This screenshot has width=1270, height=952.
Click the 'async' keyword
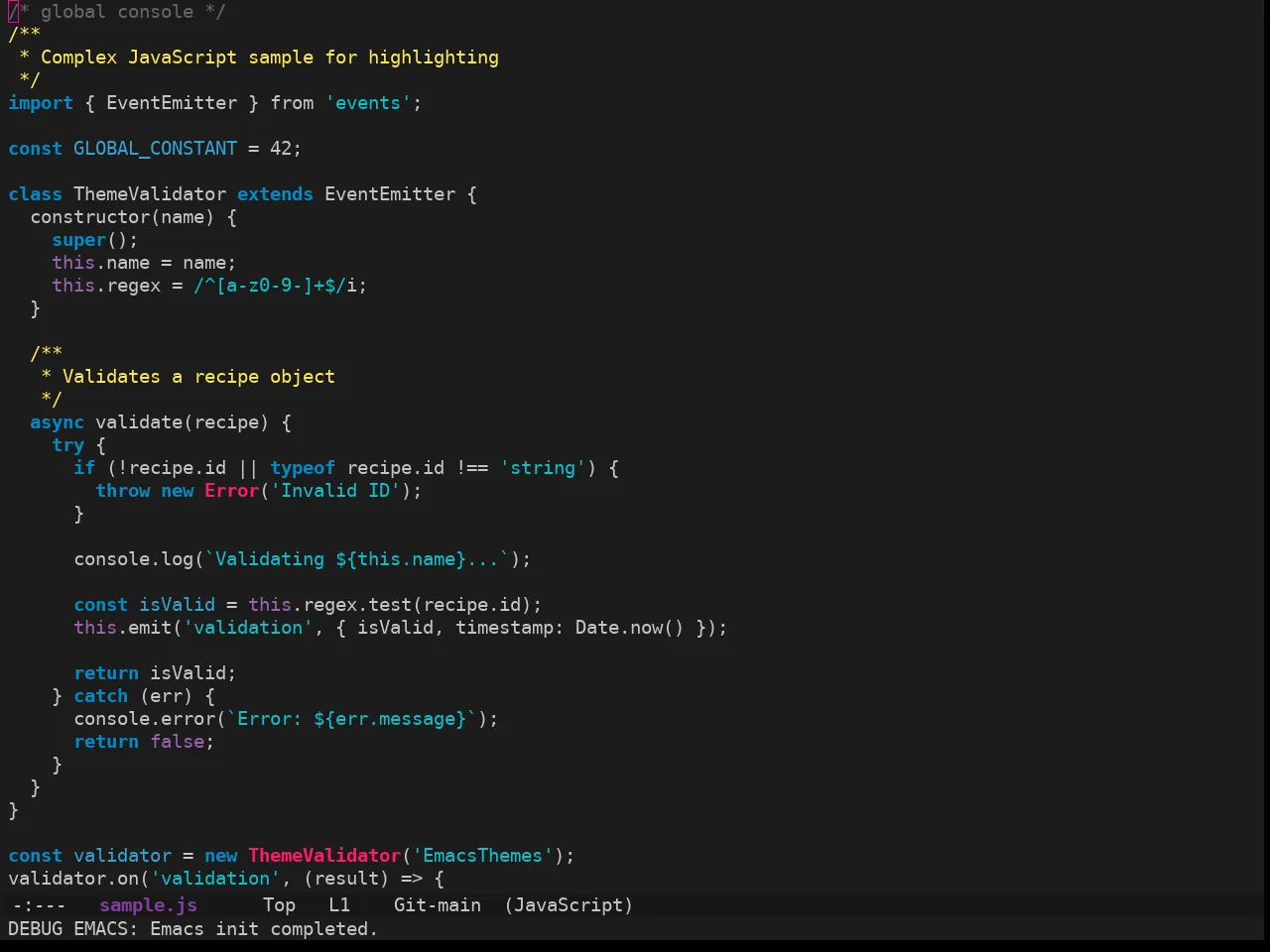click(x=57, y=422)
